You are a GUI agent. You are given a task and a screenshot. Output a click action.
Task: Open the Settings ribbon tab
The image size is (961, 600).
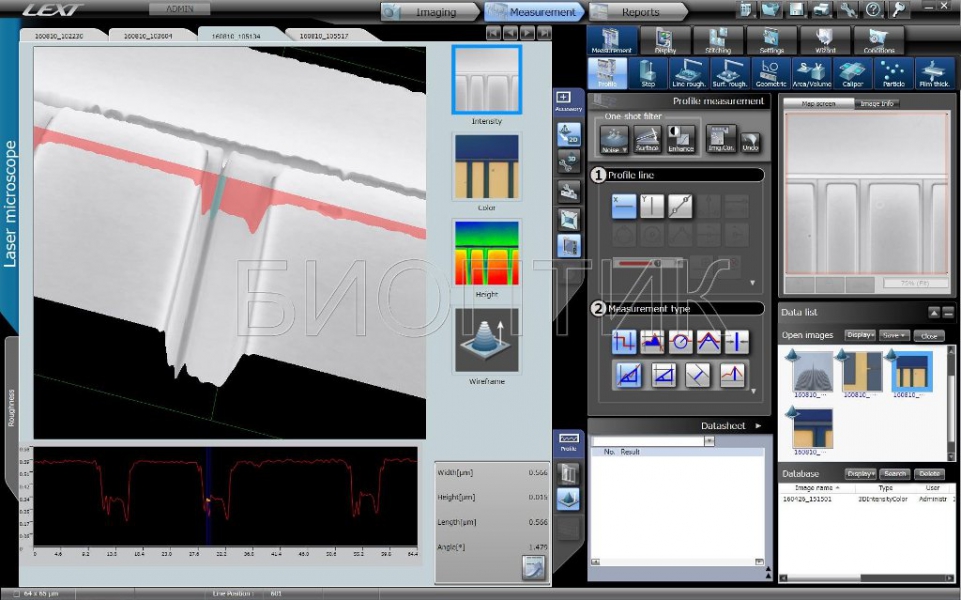[x=772, y=40]
